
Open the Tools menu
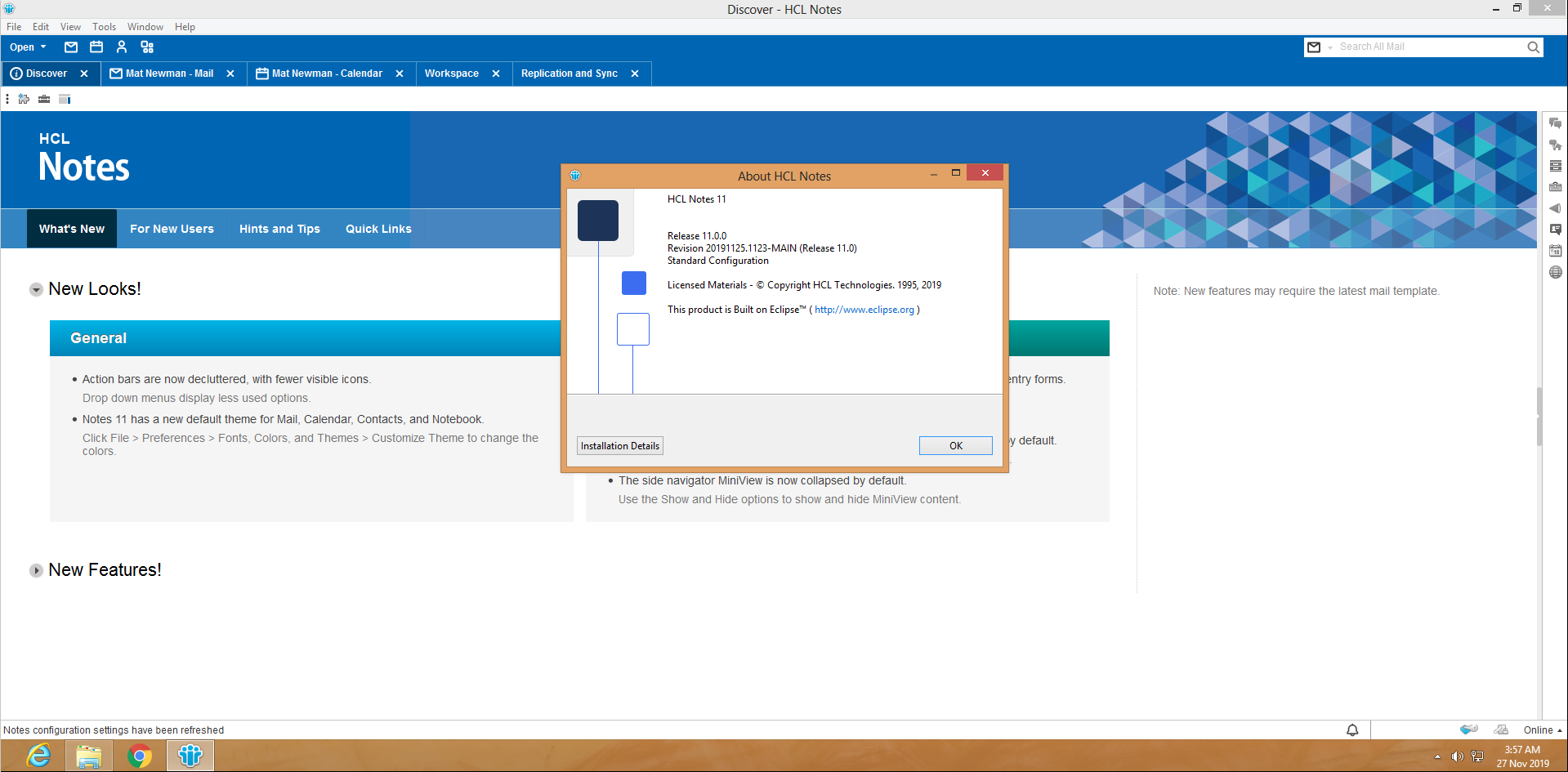point(104,27)
